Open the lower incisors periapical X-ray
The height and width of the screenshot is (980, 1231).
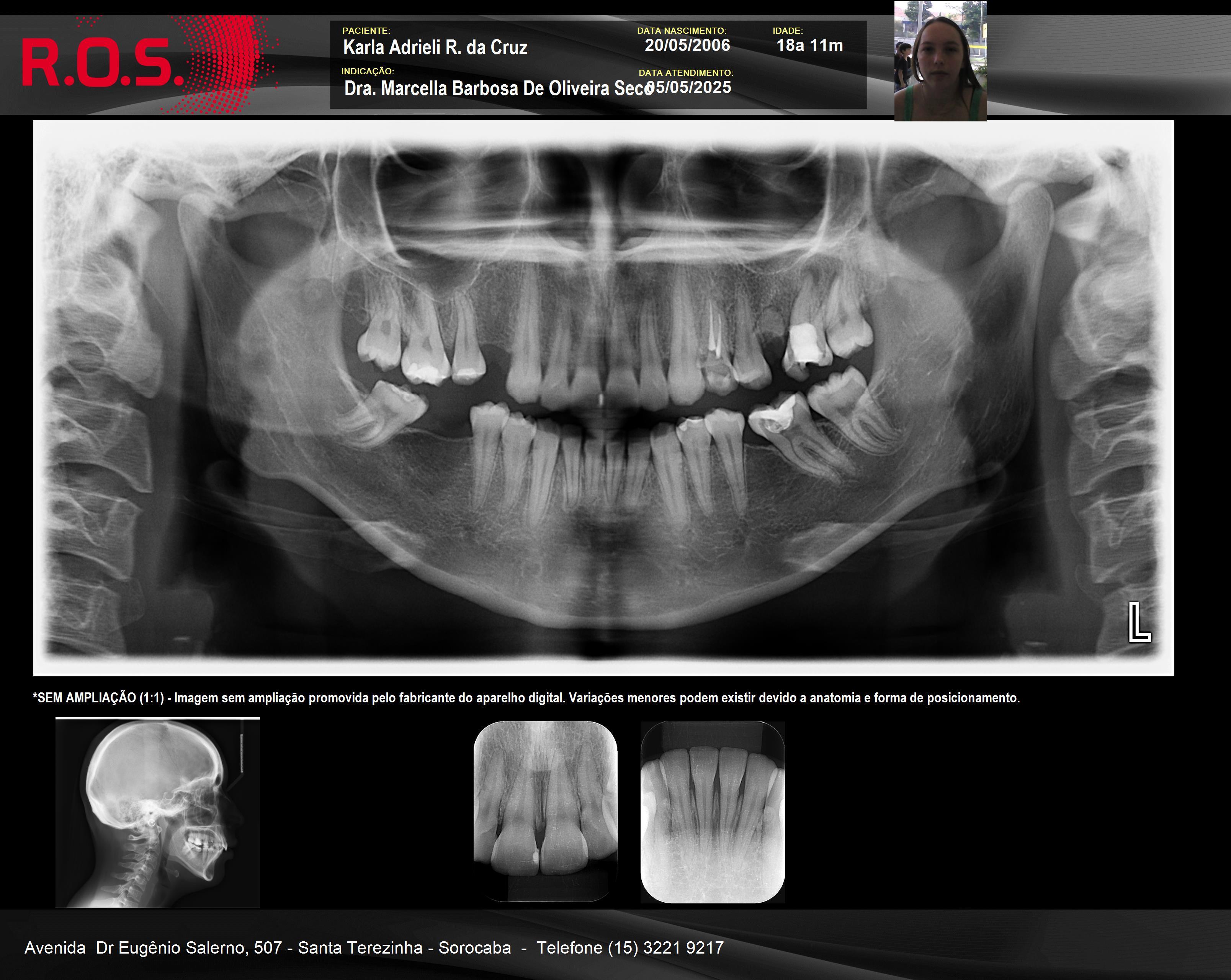[713, 812]
